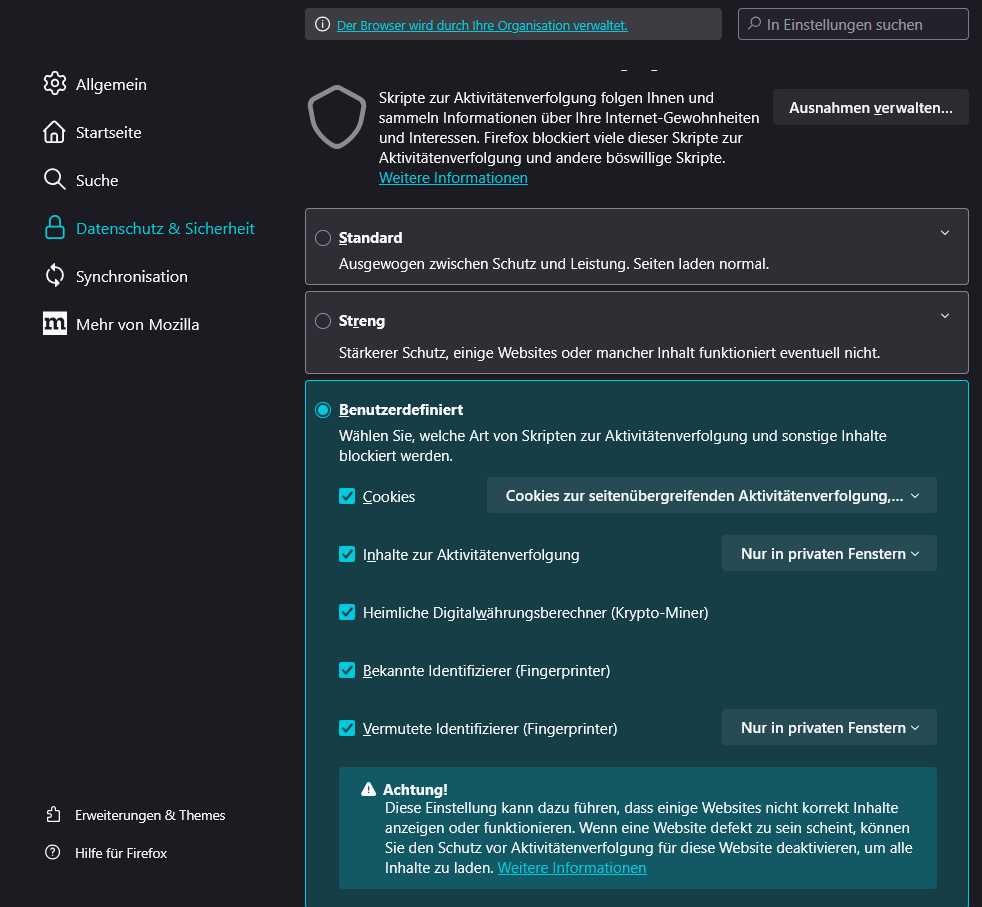This screenshot has height=907, width=982.
Task: Click the gear icon for Allgemein
Action: (55, 84)
